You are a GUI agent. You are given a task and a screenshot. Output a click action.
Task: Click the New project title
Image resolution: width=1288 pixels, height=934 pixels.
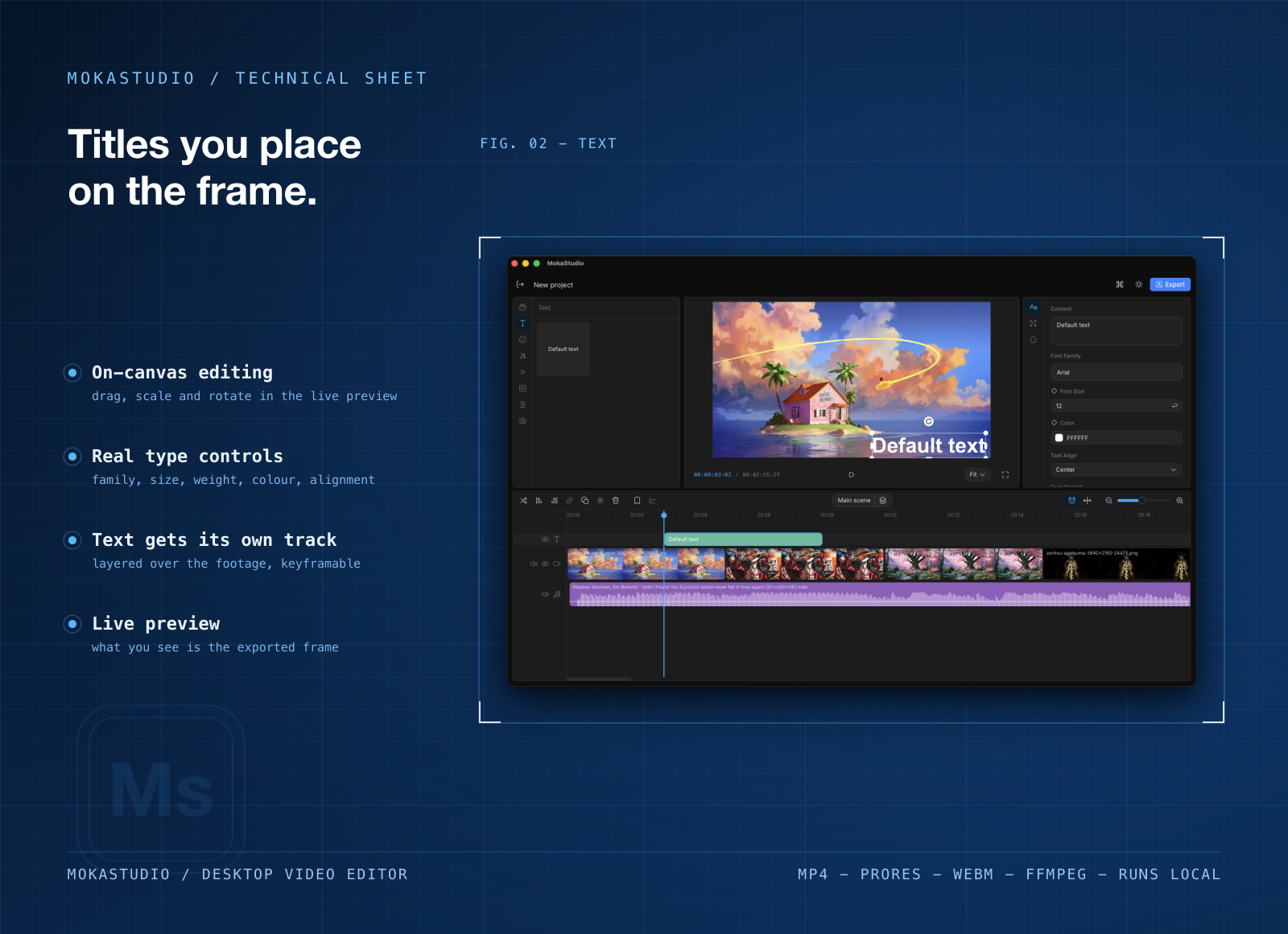(553, 284)
